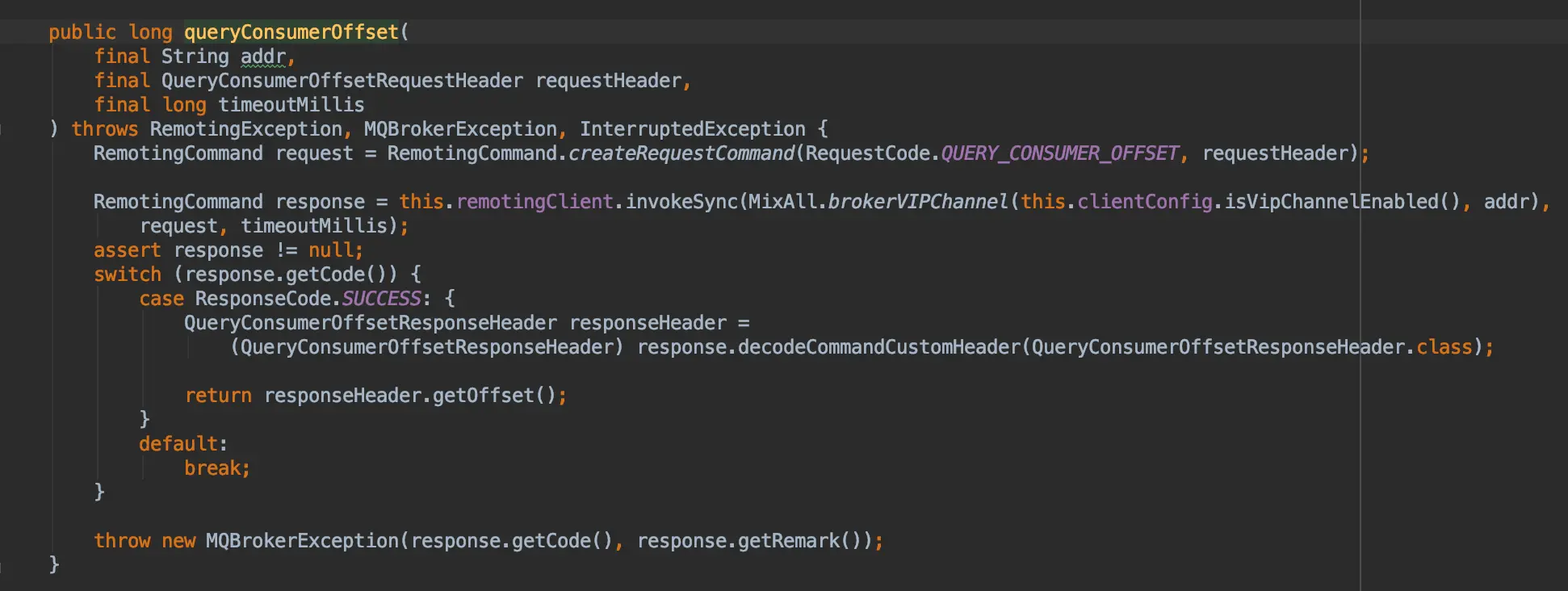Screen dimensions: 1568x591
Task: Click the null literal in assert
Action: tap(331, 250)
